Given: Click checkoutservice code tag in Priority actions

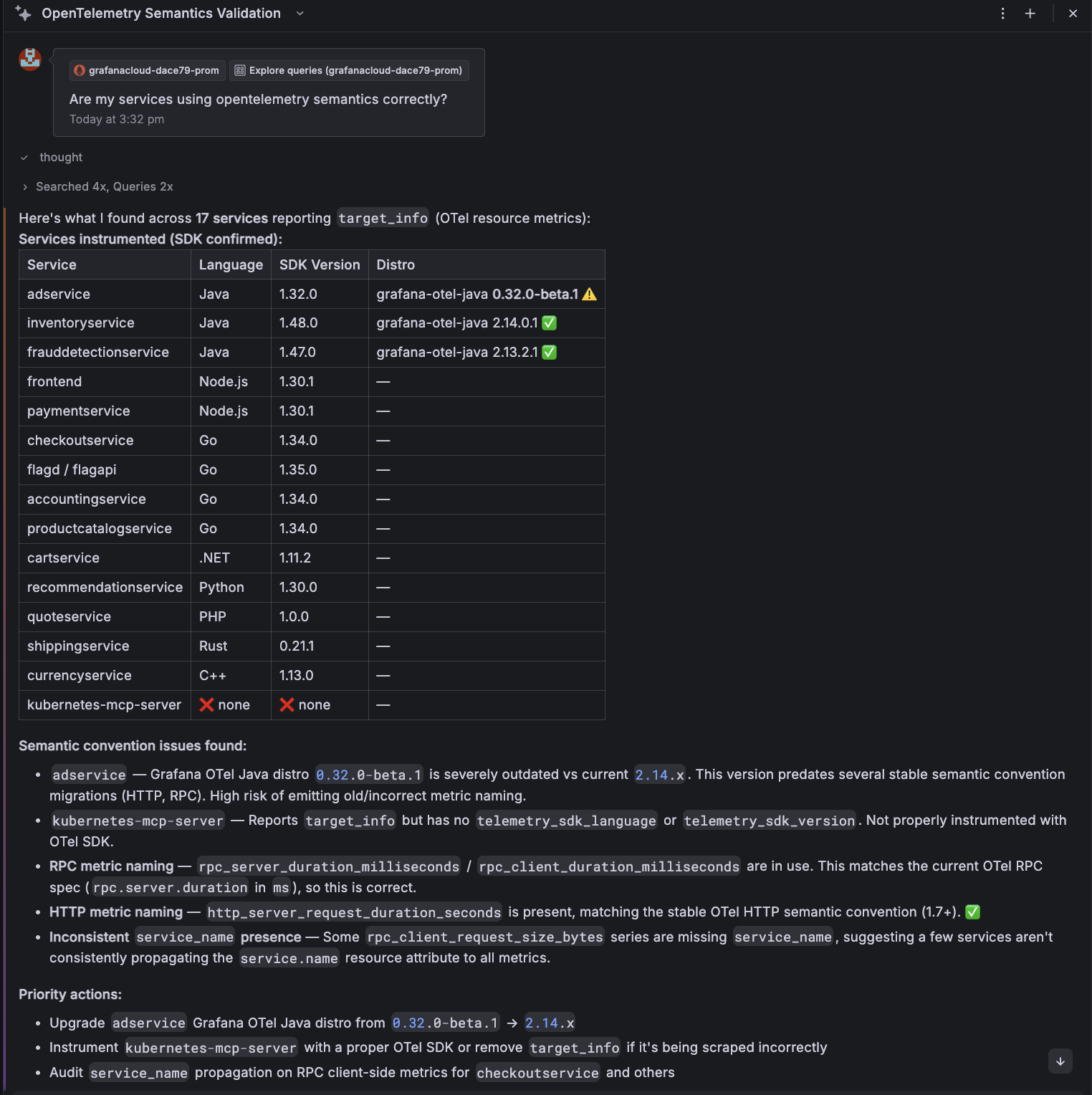Looking at the screenshot, I should pyautogui.click(x=537, y=1073).
